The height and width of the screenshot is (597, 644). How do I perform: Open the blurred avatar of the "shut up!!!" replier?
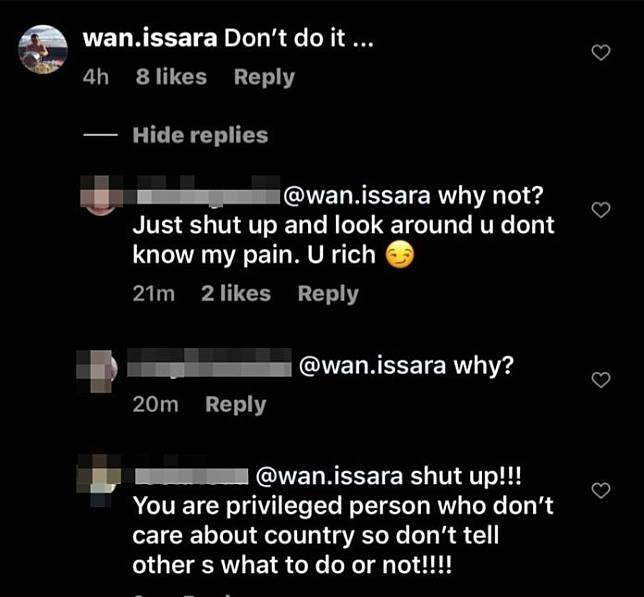(x=99, y=480)
